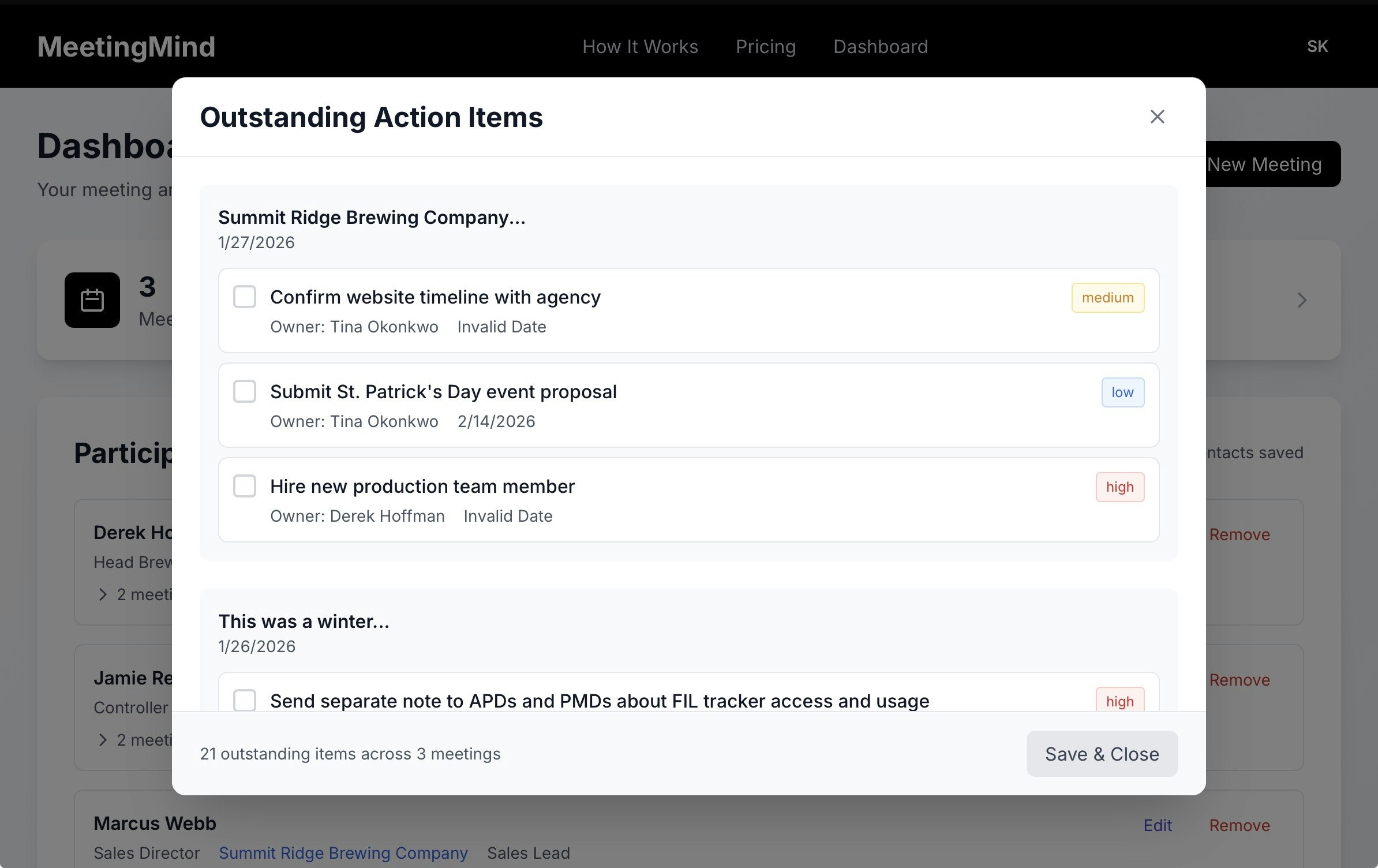Check off Submit St. Patrick's Day event proposal
Viewport: 1378px width, 868px height.
245,391
